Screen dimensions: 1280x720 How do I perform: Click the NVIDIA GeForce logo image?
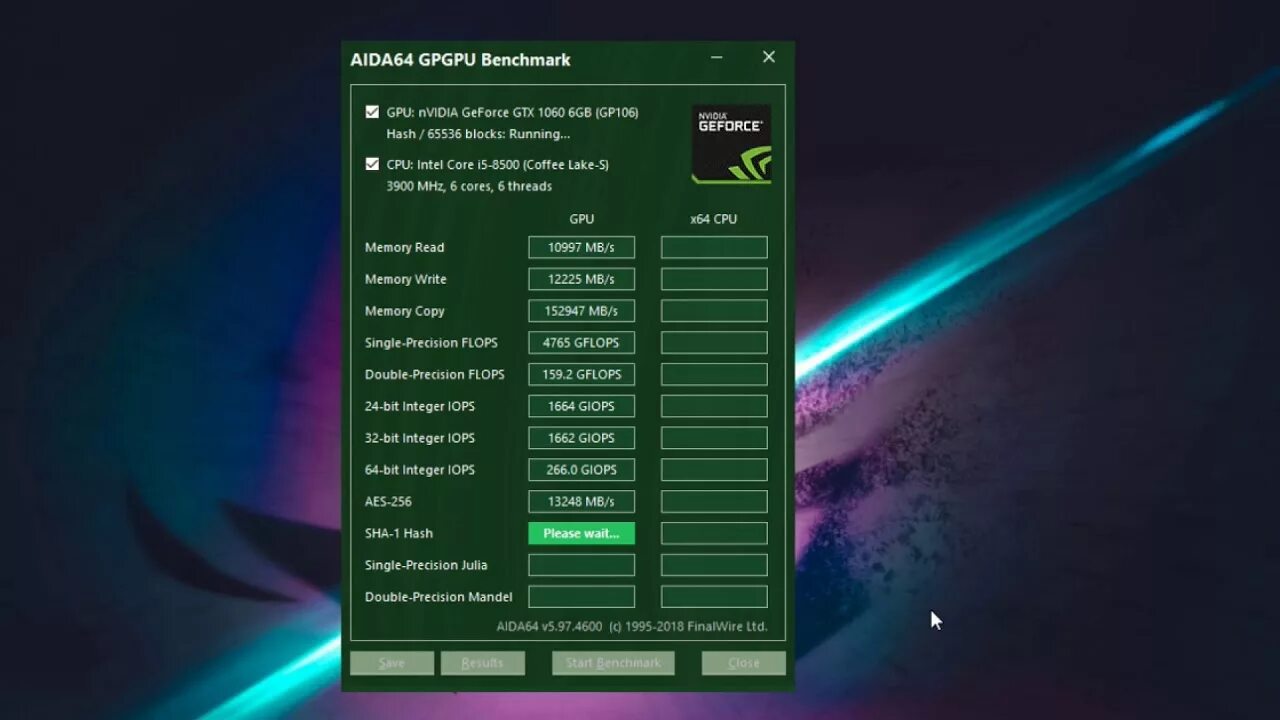731,144
